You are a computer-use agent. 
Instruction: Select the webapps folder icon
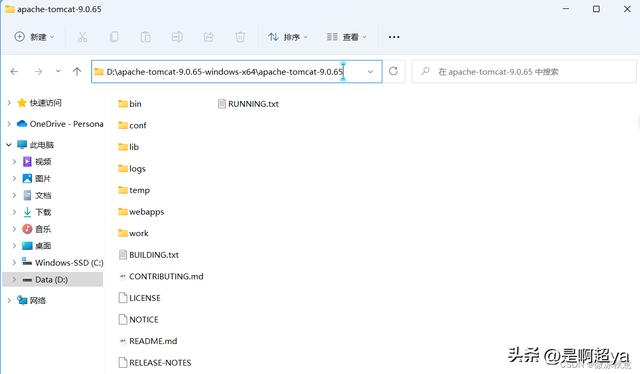[123, 211]
